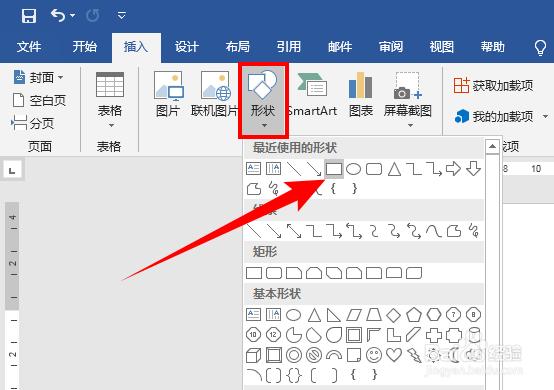Open the 文件 tab
This screenshot has width=554, height=390.
click(29, 47)
